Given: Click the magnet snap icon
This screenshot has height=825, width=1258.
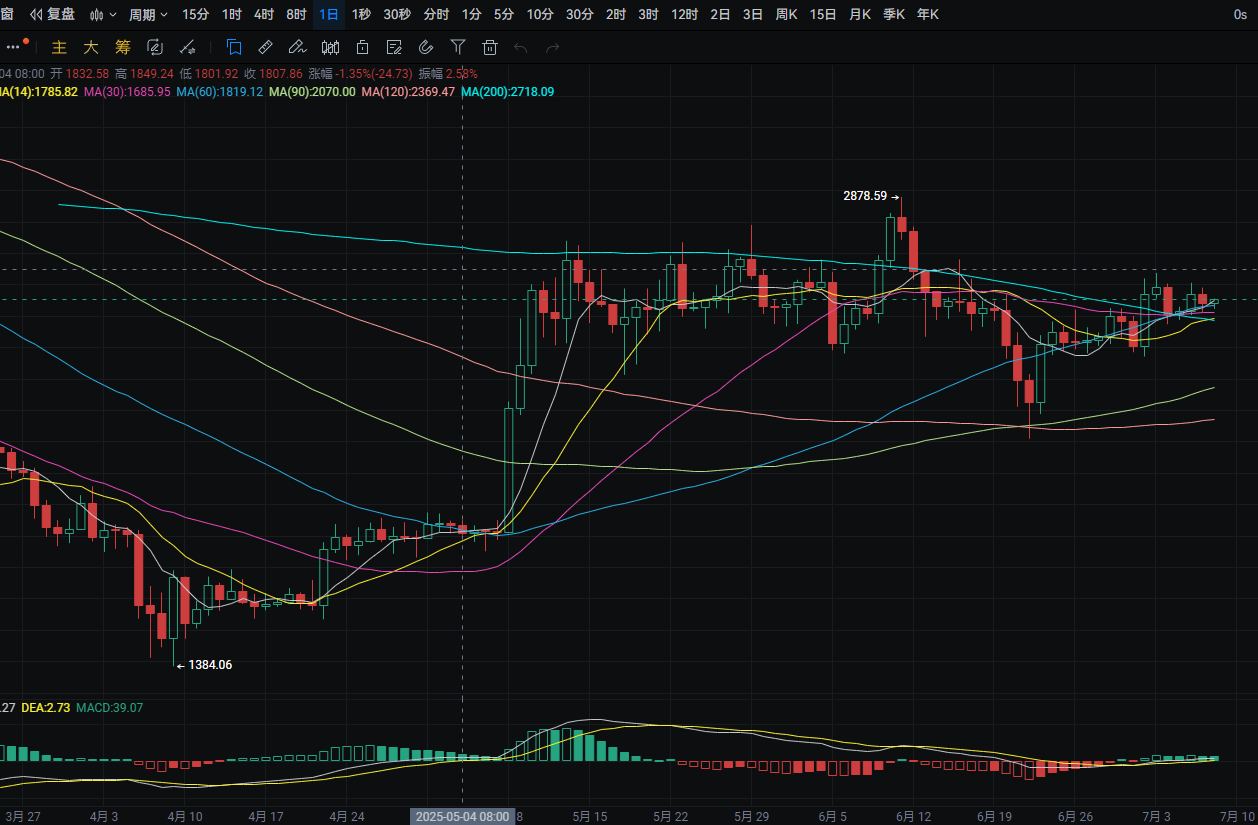Looking at the screenshot, I should (425, 47).
